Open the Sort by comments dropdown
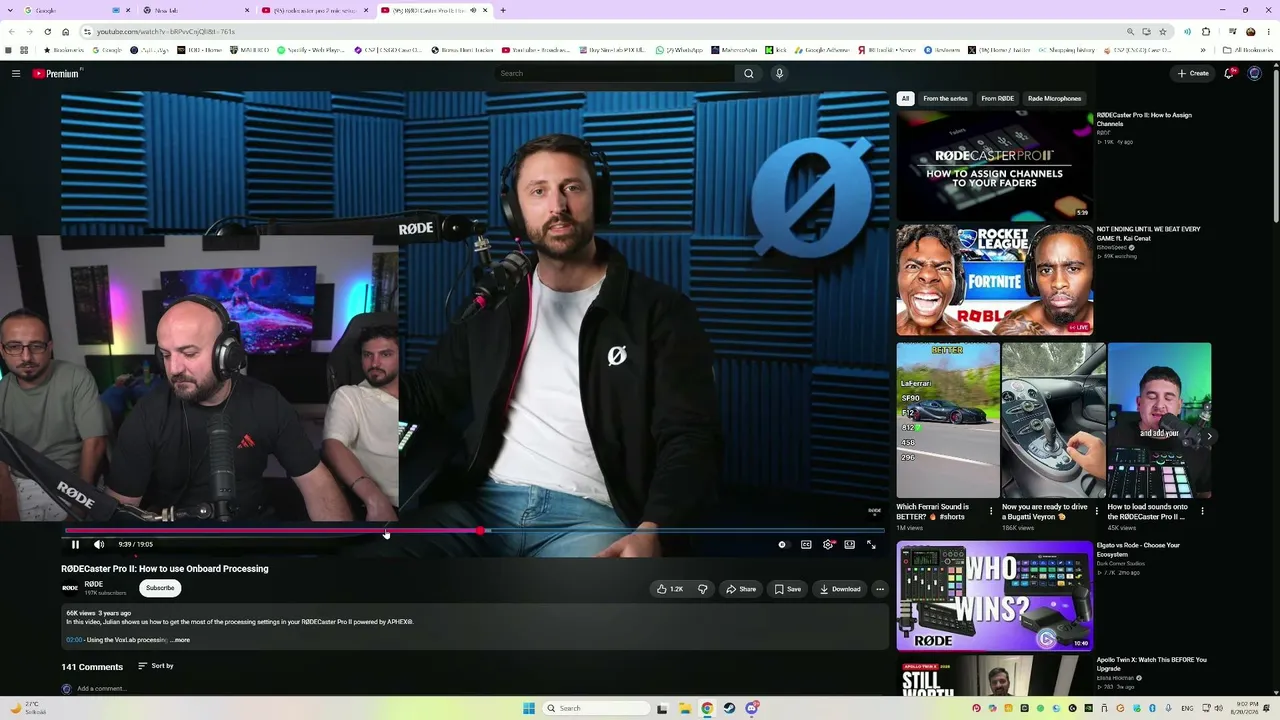Viewport: 1280px width, 720px height. [x=156, y=666]
